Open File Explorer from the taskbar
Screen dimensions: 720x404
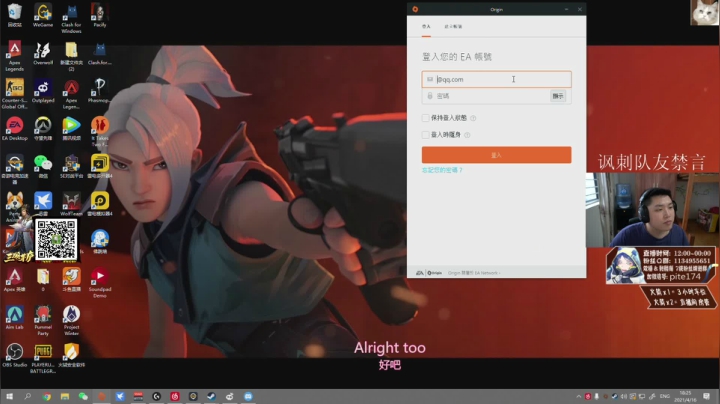(x=65, y=396)
